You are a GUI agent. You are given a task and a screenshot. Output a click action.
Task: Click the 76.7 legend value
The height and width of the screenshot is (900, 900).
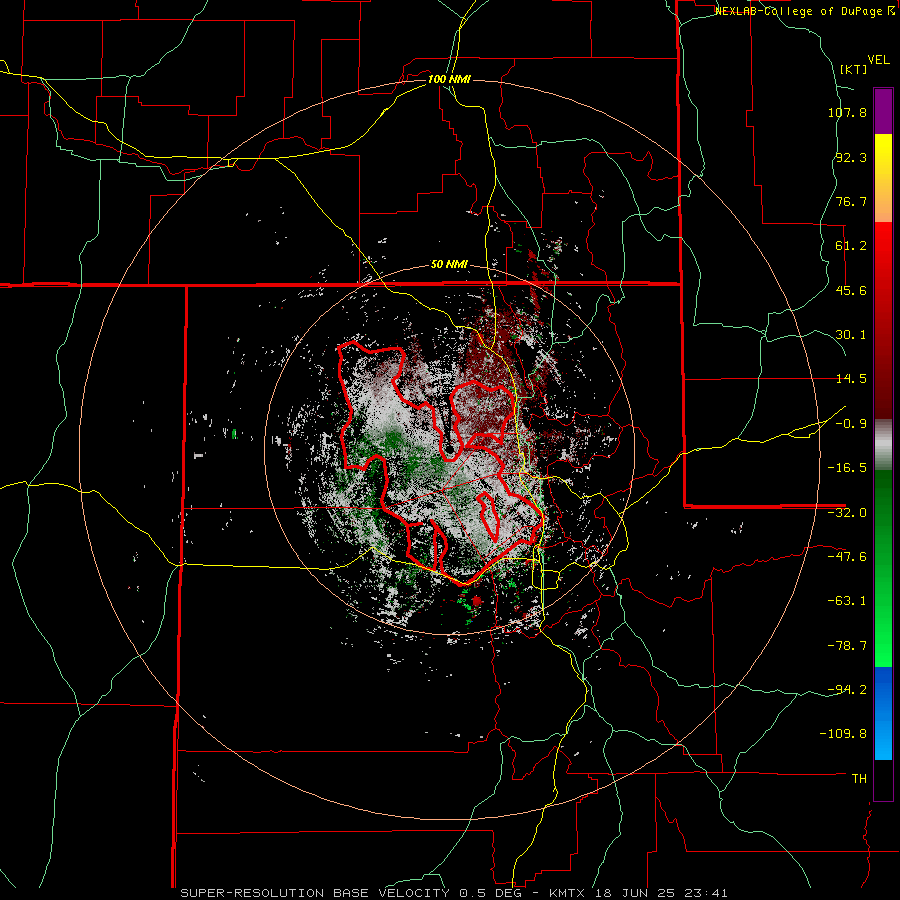tap(851, 201)
